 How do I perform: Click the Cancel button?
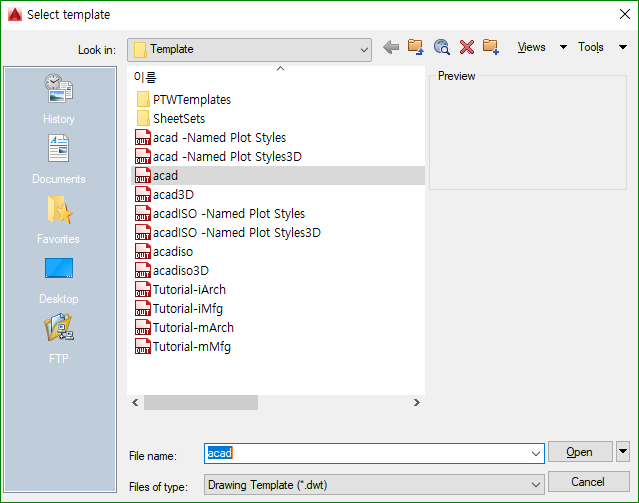click(588, 482)
